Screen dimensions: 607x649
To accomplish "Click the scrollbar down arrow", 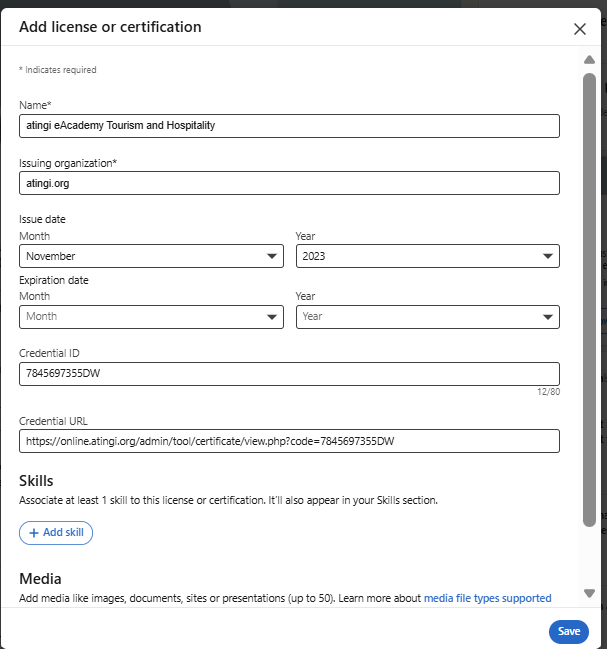I will (589, 594).
